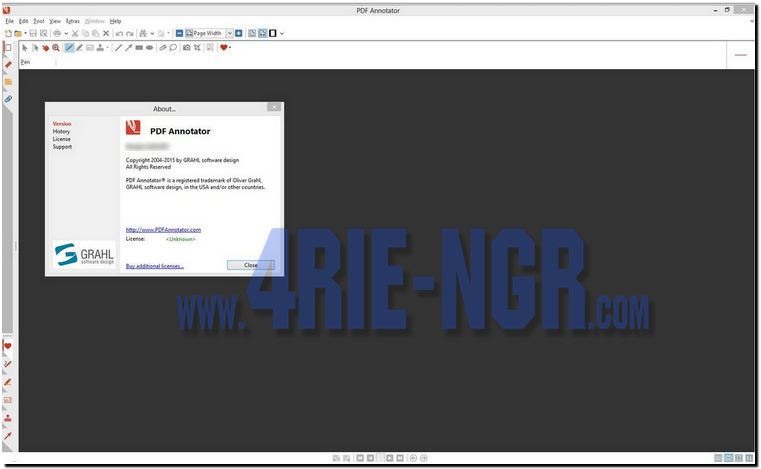Open the Stamp toolbox sidebar tab
761x469 pixels.
[7, 418]
